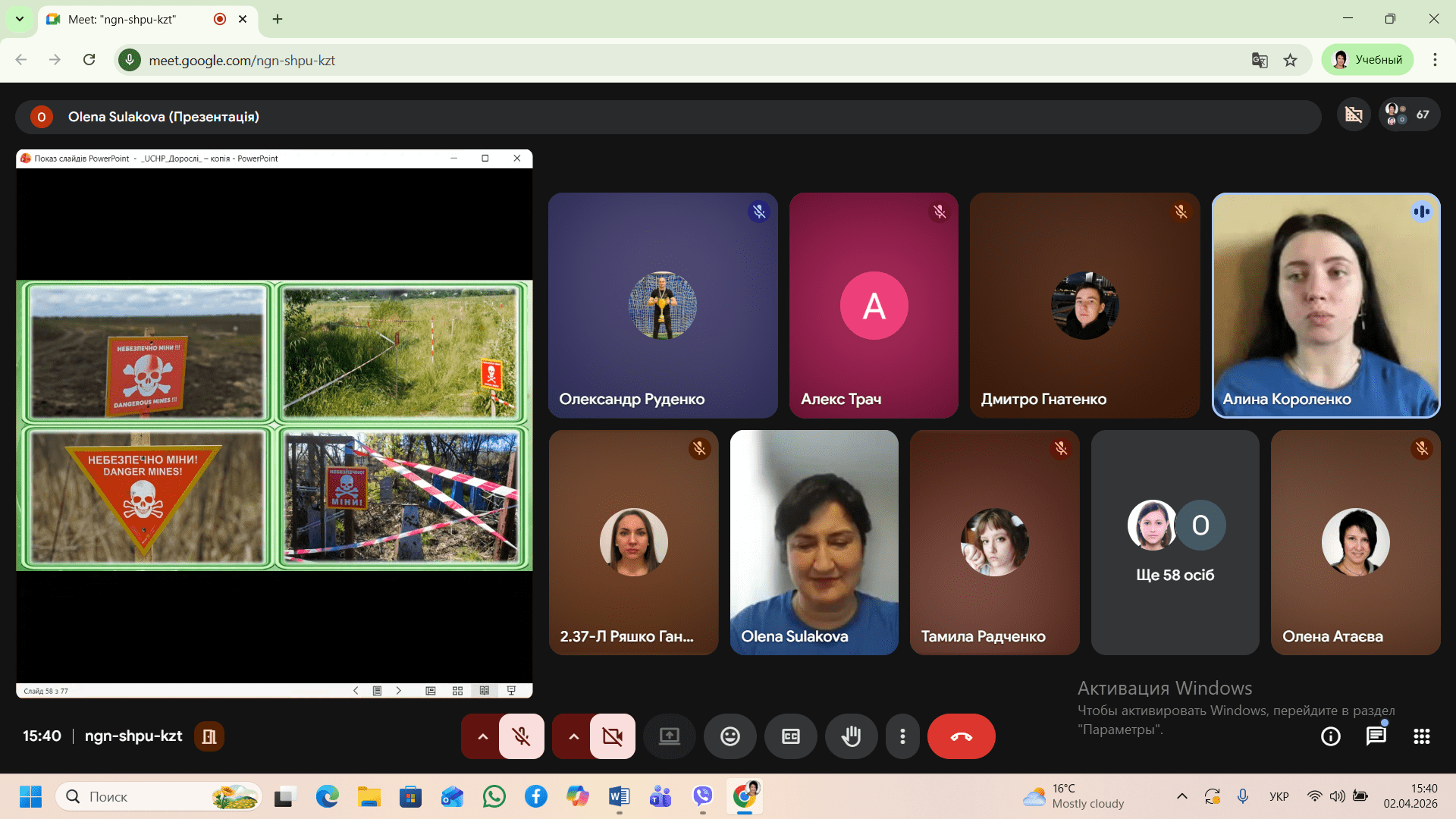Open a new browser tab
Screen dimensions: 1456x819
coord(278,19)
